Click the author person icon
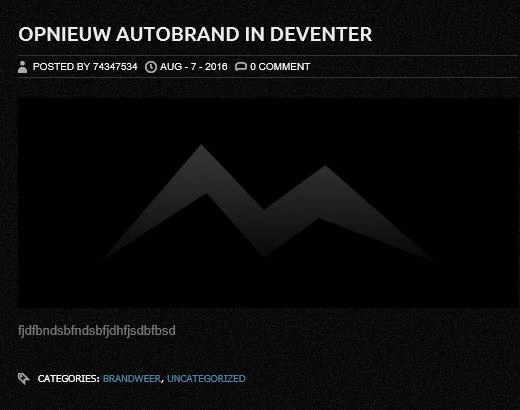Screen dimensions: 520x410 click(23, 67)
